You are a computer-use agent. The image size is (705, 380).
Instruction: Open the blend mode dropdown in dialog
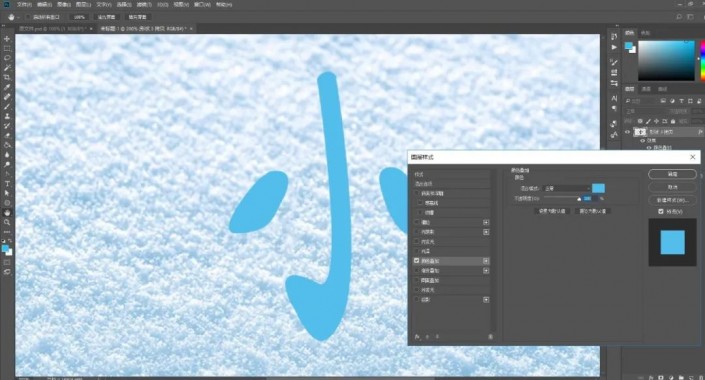(567, 188)
